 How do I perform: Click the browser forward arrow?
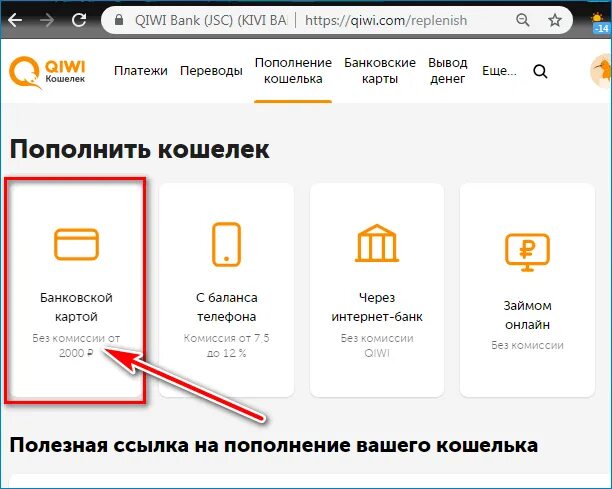(x=47, y=20)
